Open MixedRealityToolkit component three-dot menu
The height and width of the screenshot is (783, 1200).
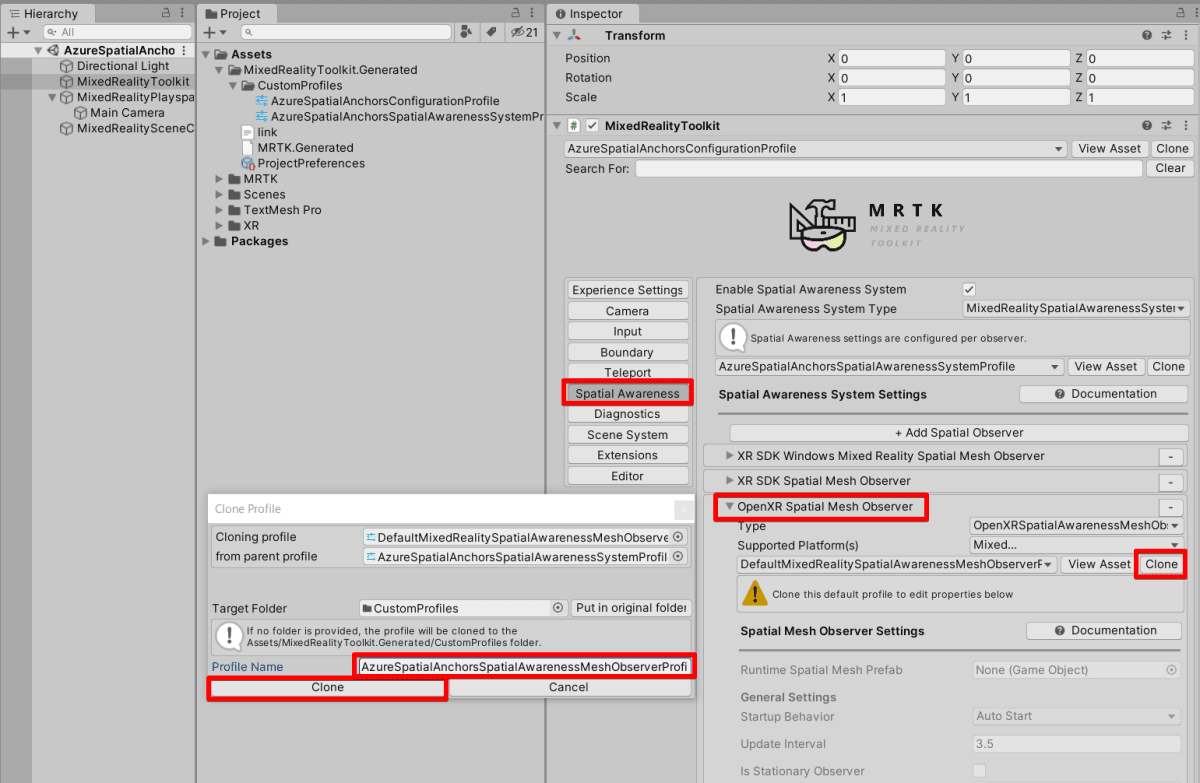pyautogui.click(x=1184, y=126)
